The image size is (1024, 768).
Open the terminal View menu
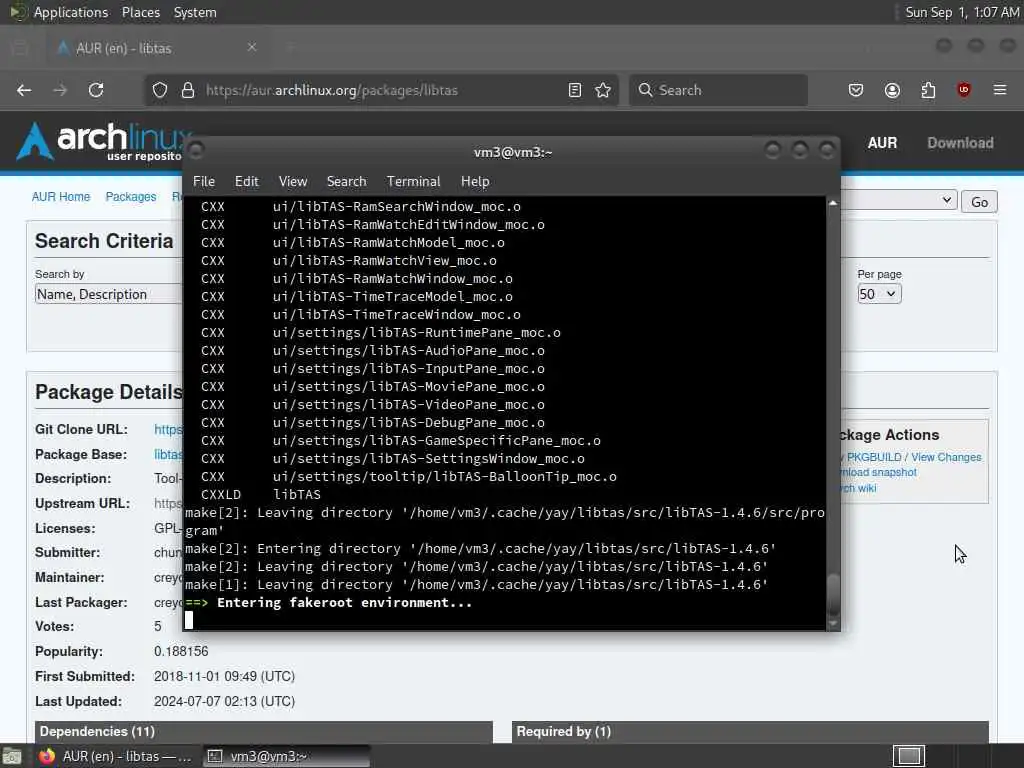(x=293, y=182)
